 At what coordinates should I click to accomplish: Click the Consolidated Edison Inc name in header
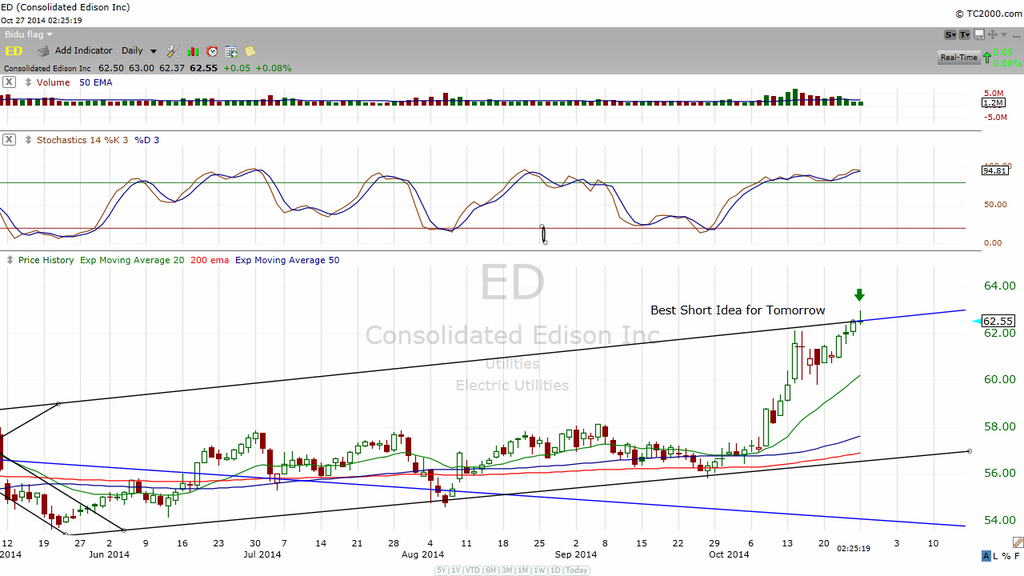click(x=48, y=68)
